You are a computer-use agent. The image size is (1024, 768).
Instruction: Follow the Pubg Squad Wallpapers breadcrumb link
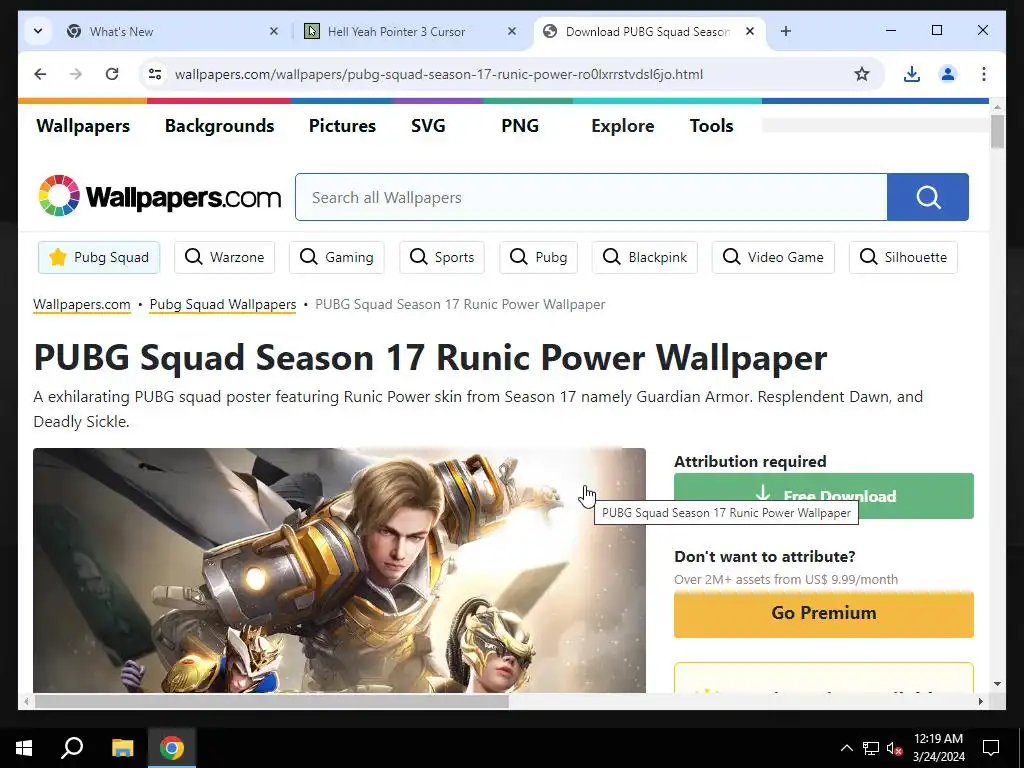(x=223, y=304)
